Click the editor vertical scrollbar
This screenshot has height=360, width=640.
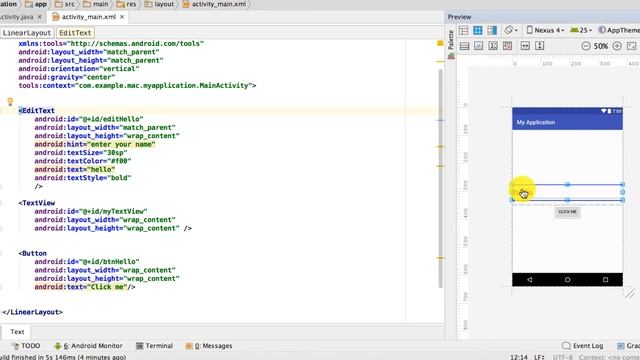(x=440, y=178)
